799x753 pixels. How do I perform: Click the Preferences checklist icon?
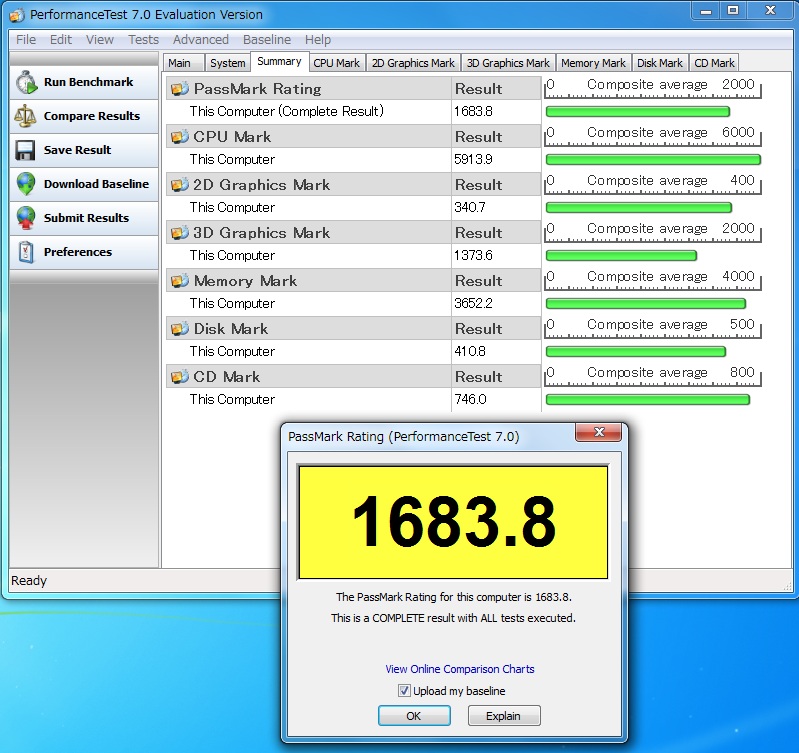(25, 252)
